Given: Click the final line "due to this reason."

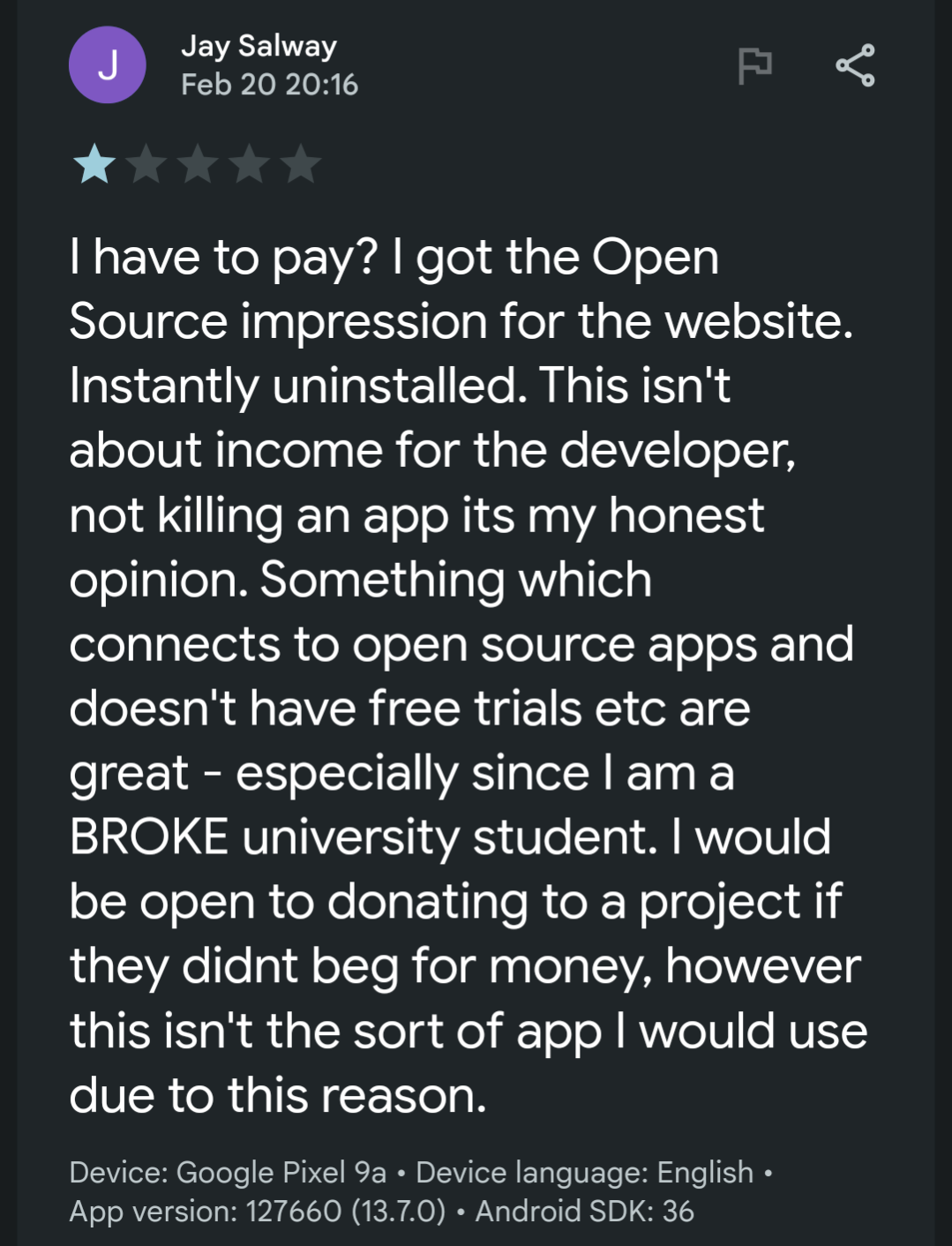Looking at the screenshot, I should point(278,1095).
